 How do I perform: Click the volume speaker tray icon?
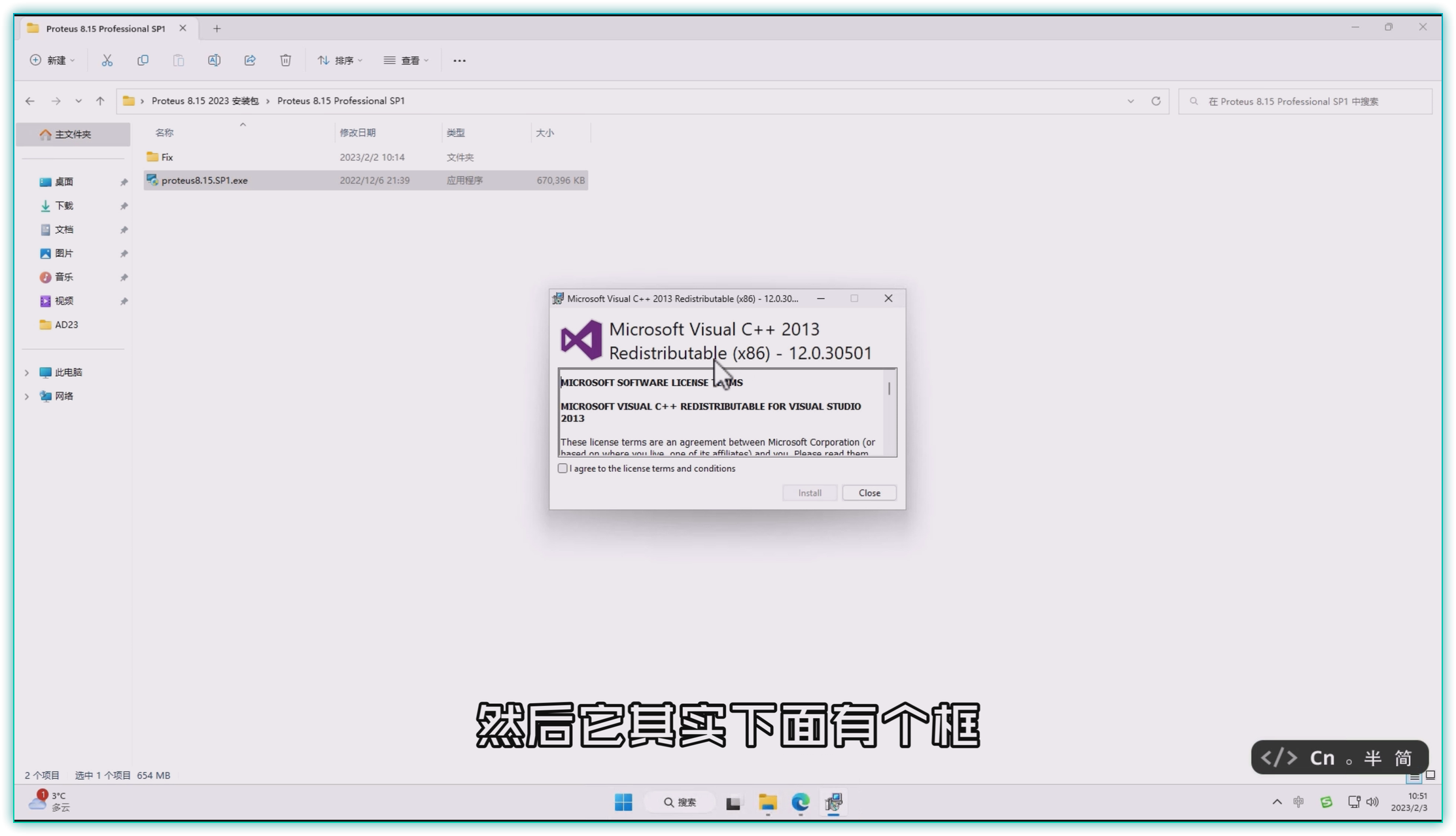pyautogui.click(x=1372, y=802)
